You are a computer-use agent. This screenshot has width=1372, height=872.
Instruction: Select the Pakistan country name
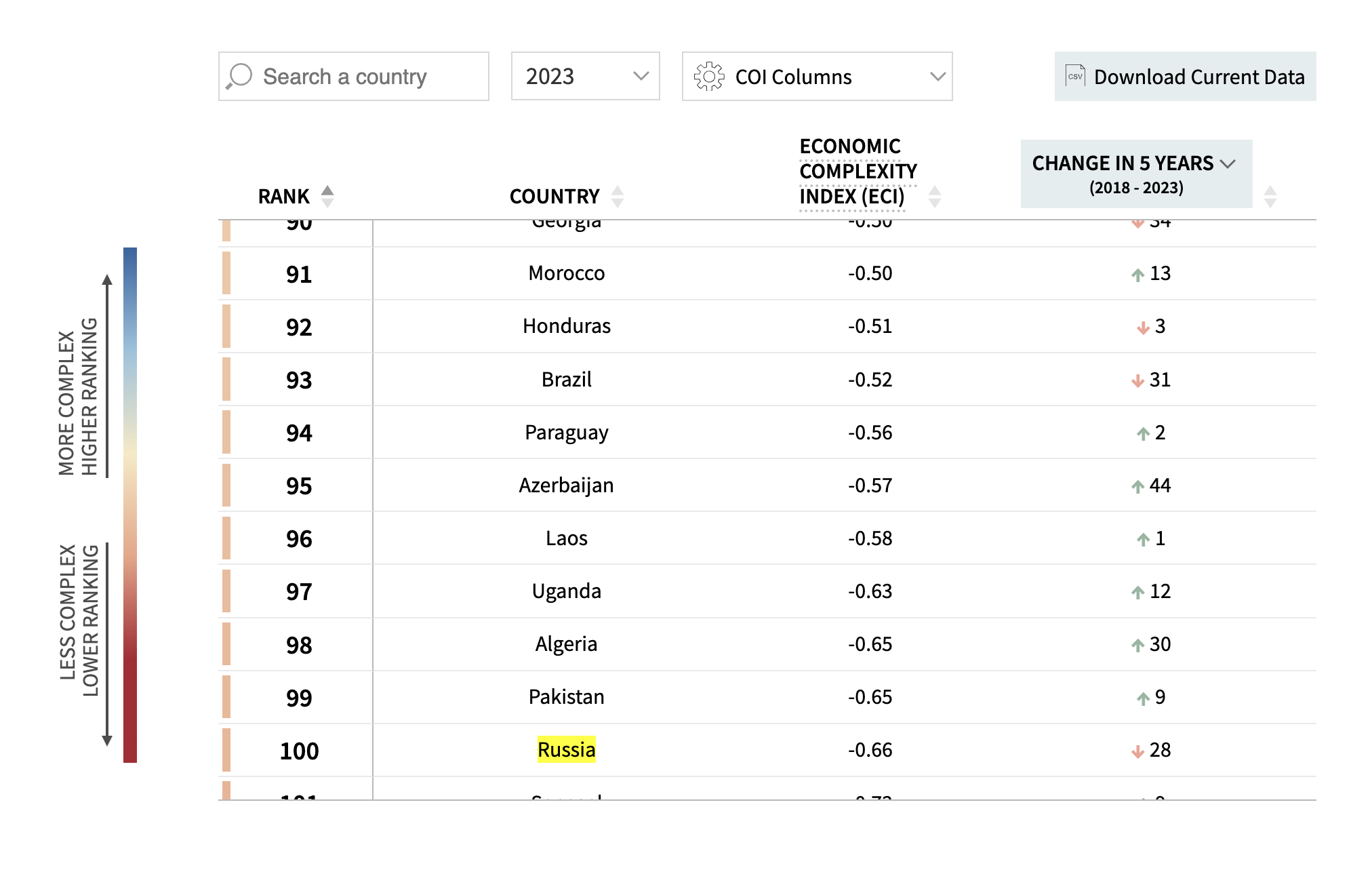click(567, 697)
